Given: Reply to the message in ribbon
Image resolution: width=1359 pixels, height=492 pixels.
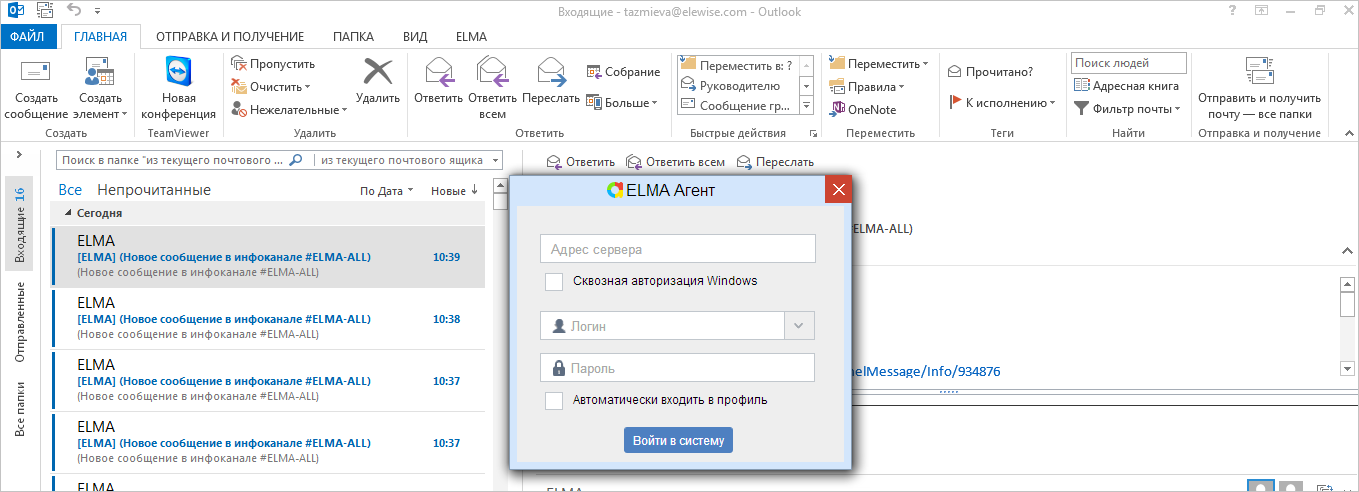Looking at the screenshot, I should (x=438, y=81).
